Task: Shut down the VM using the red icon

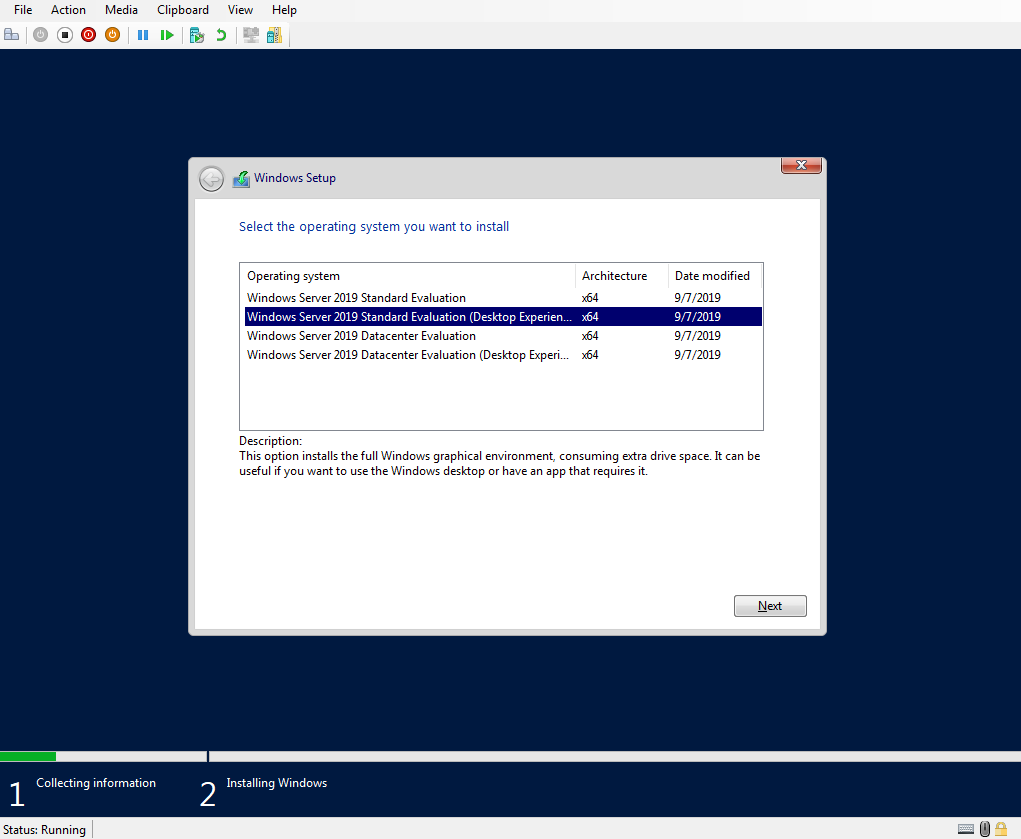Action: [x=89, y=35]
